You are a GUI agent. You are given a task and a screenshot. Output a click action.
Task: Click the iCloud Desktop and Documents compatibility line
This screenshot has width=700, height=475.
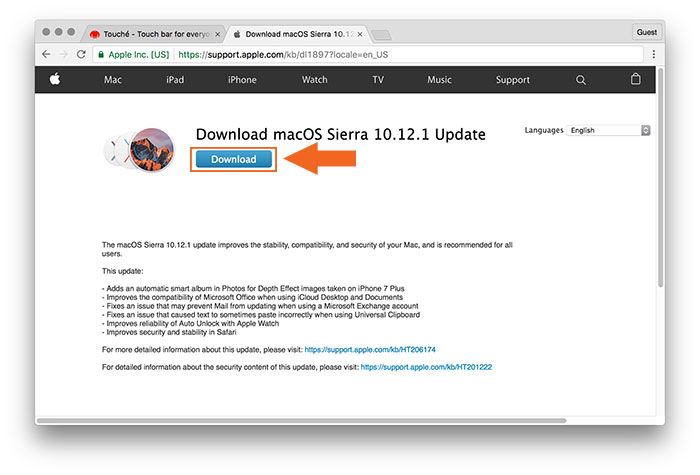[x=252, y=297]
